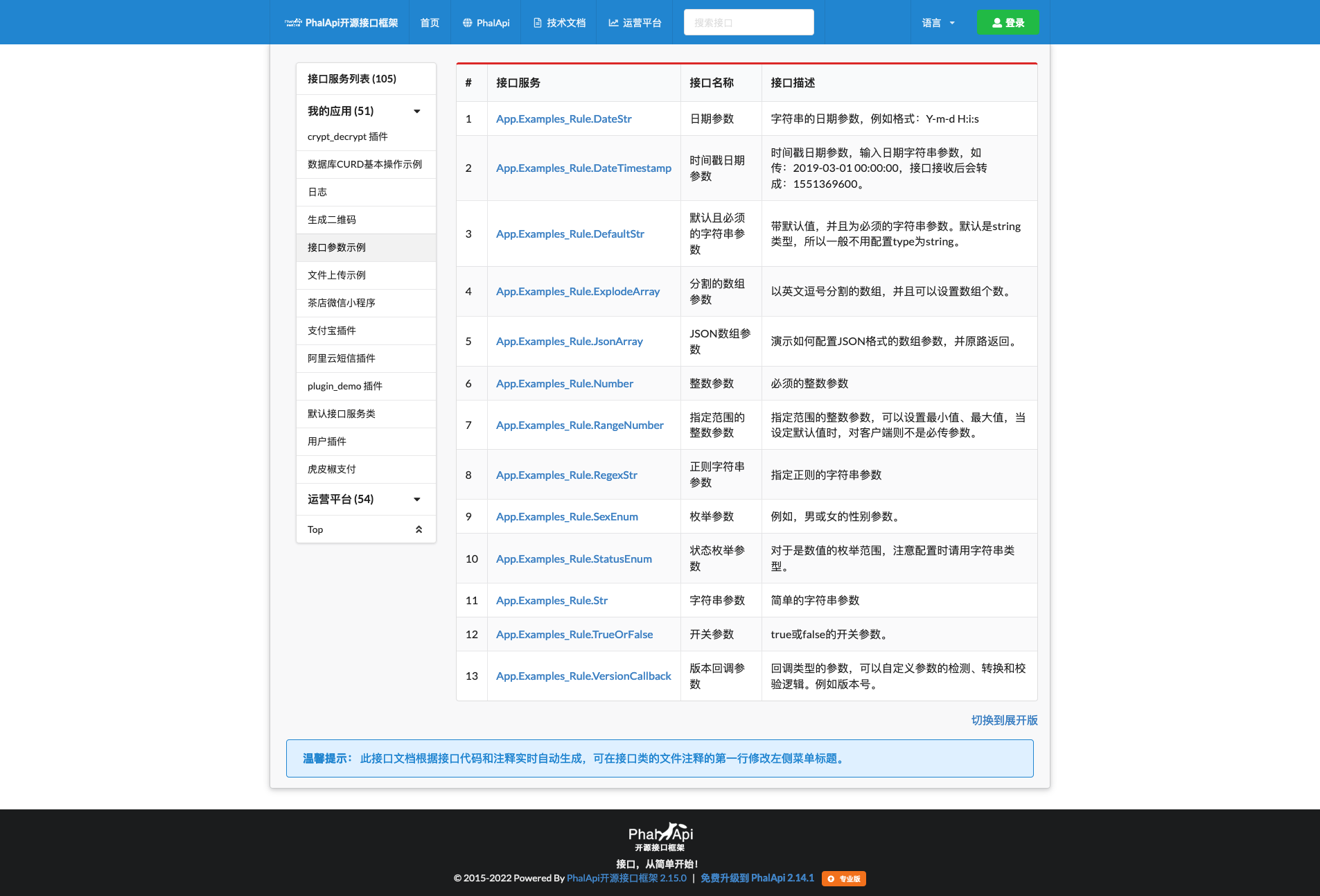Select plugin_demo 插件 in the sidebar

366,386
